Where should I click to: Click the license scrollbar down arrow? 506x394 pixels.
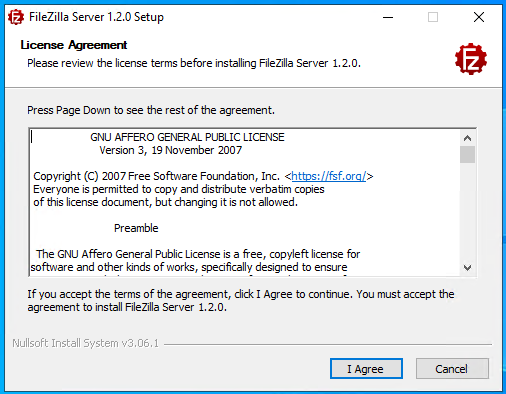pyautogui.click(x=467, y=267)
